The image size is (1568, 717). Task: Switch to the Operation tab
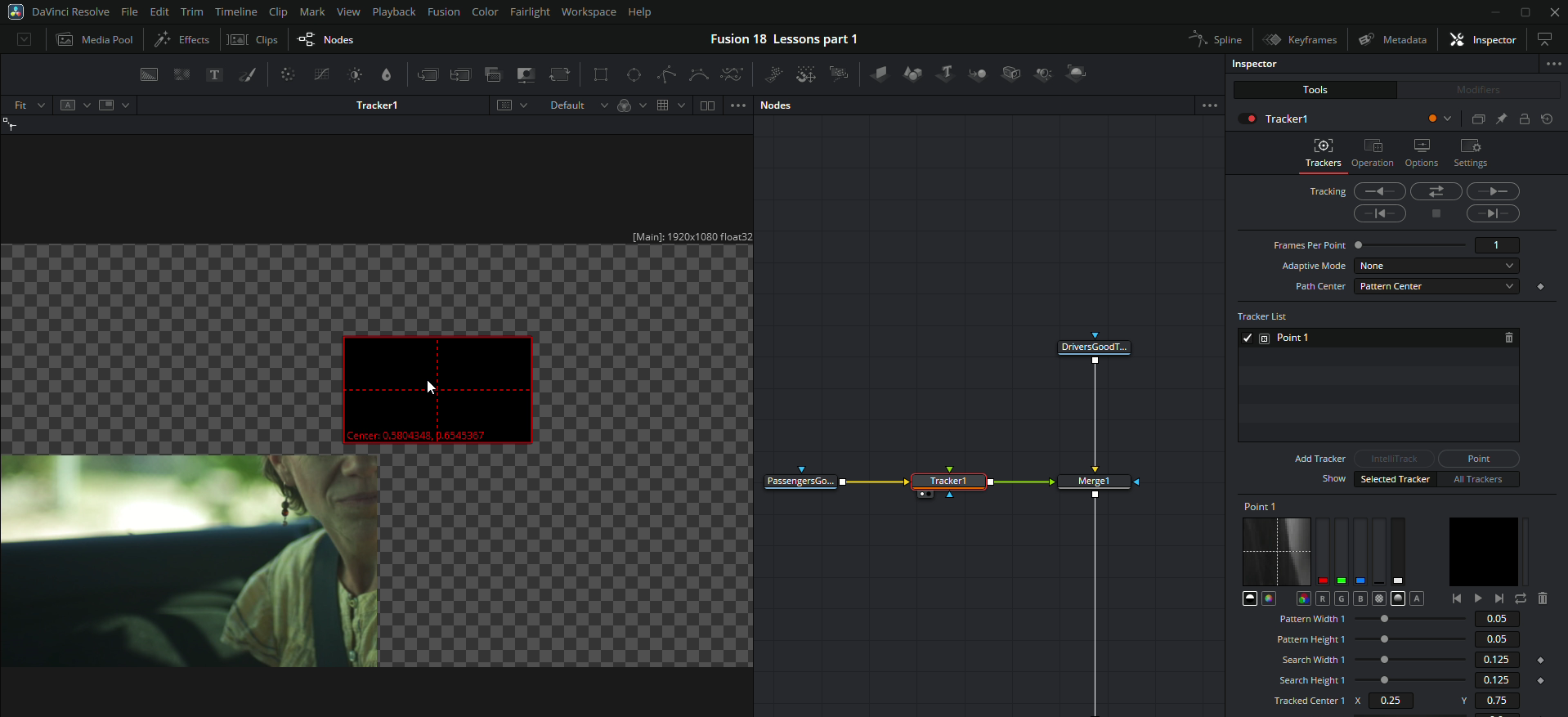pyautogui.click(x=1372, y=153)
